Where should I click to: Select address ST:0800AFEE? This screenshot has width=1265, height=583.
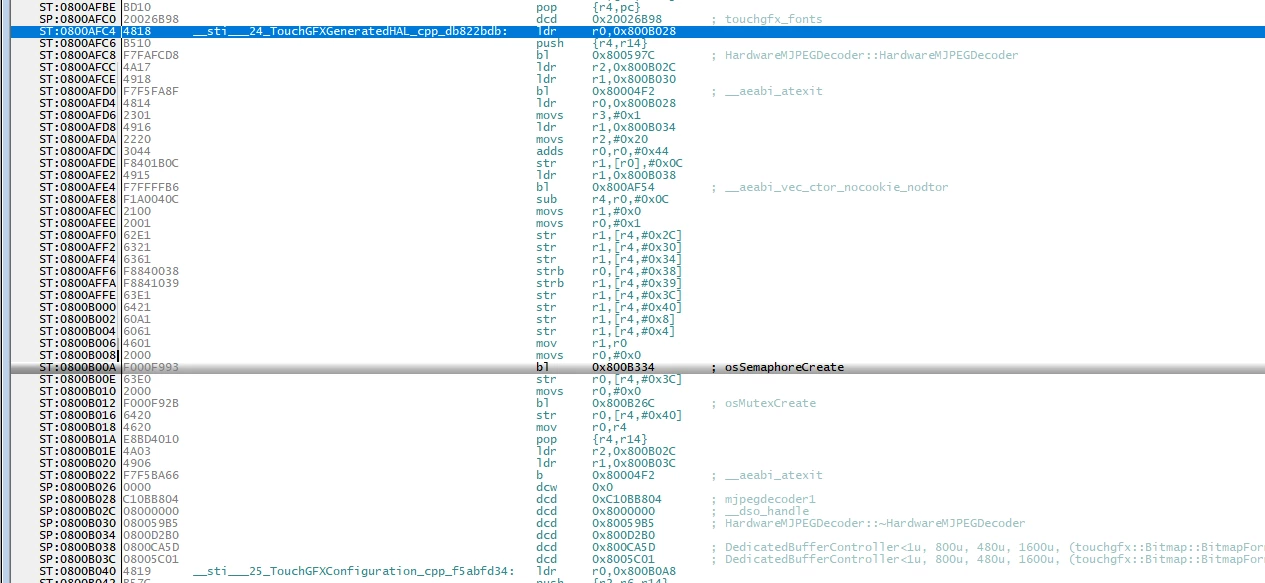pyautogui.click(x=78, y=223)
